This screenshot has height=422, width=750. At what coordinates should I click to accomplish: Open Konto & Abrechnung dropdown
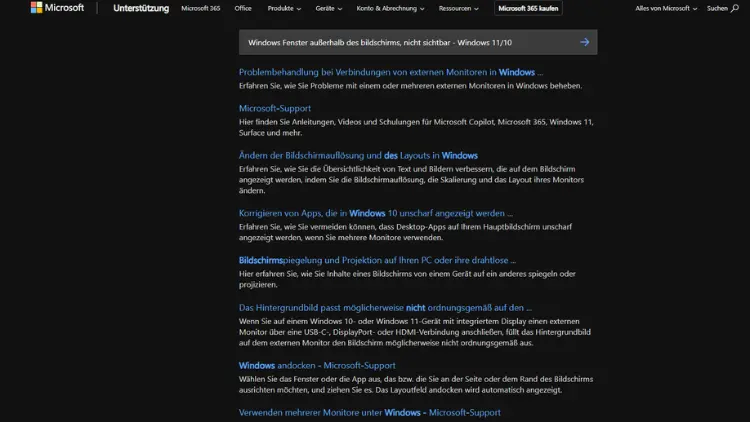pyautogui.click(x=390, y=9)
